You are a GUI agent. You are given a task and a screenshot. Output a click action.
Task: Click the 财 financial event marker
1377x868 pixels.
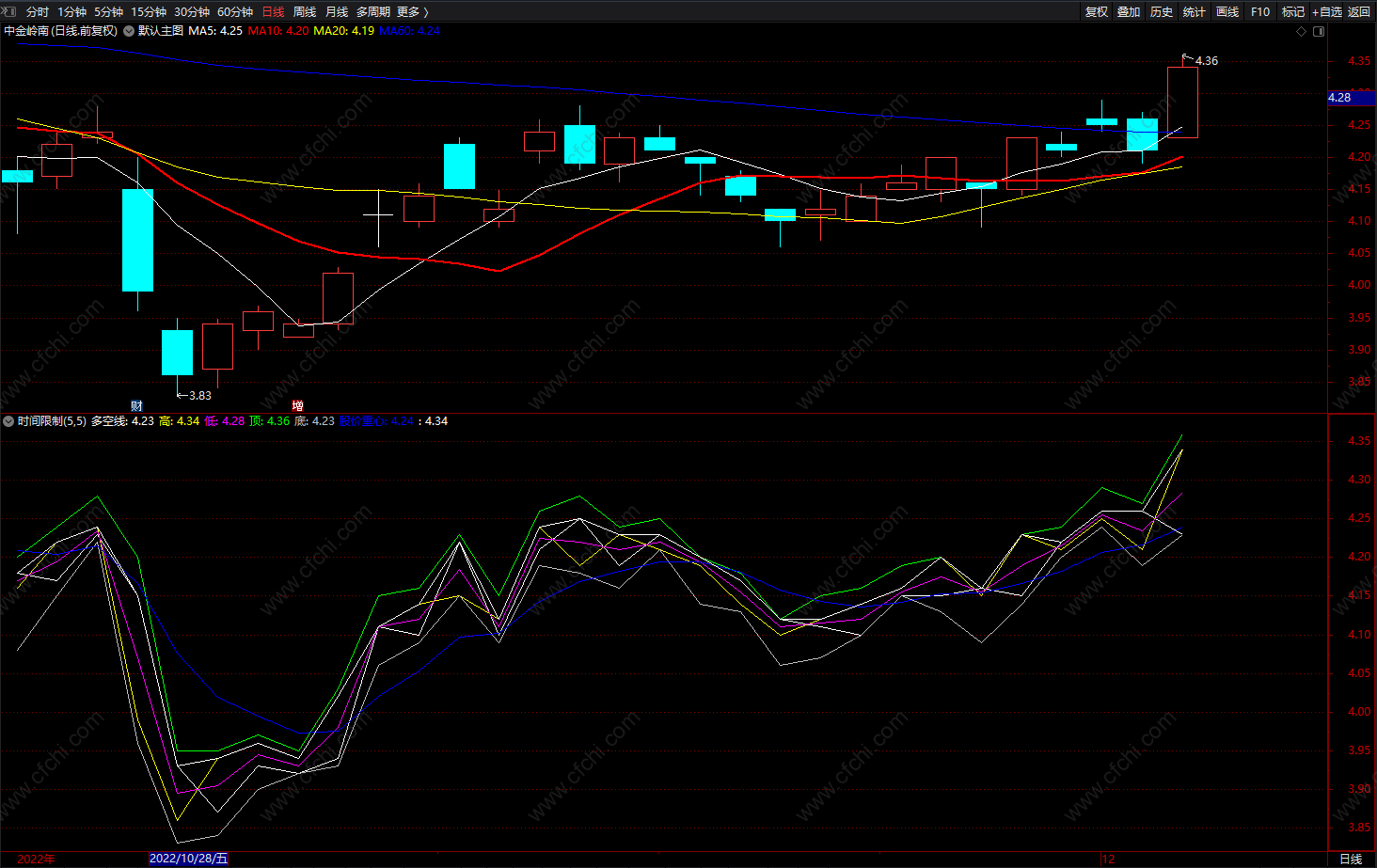pos(137,406)
